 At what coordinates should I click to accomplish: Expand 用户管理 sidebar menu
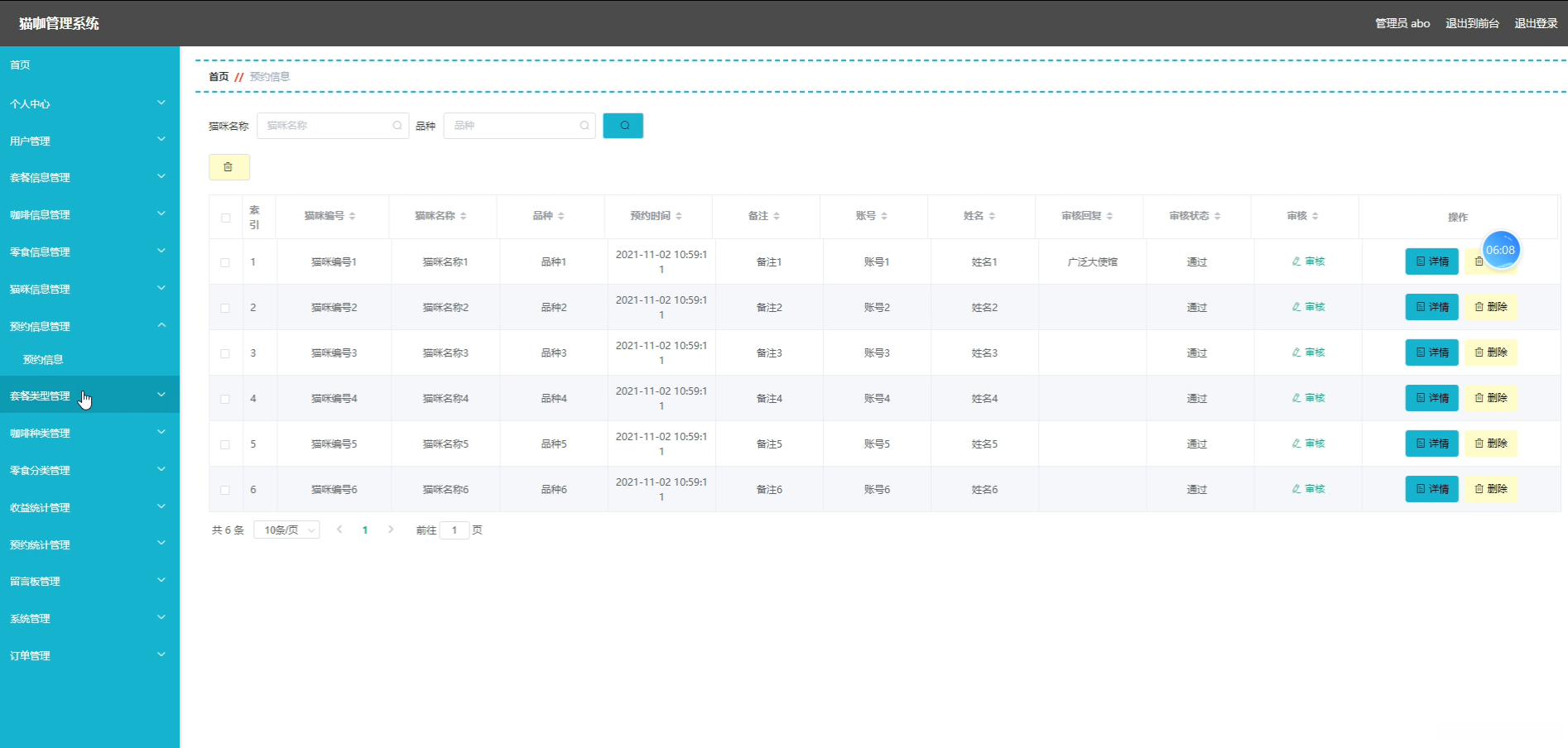pyautogui.click(x=89, y=141)
